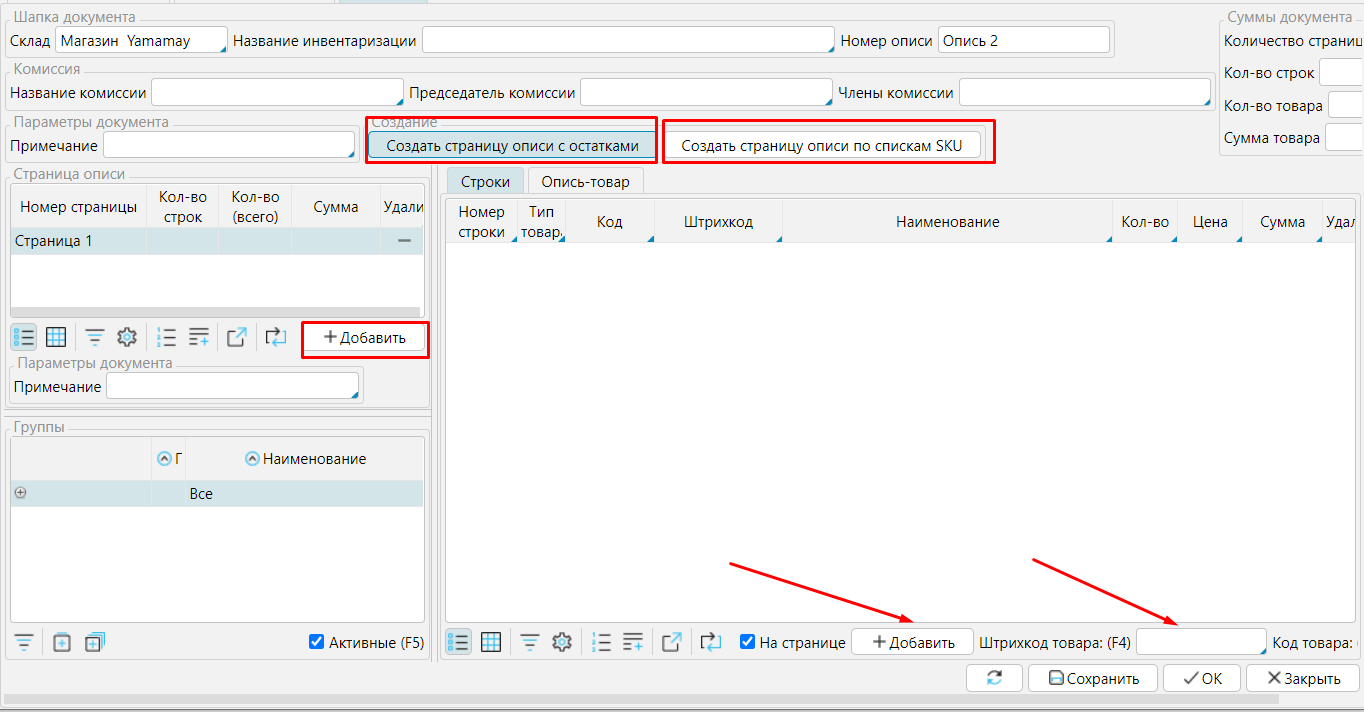This screenshot has height=712, width=1364.
Task: Click Создать страницу описи с остатками
Action: click(512, 146)
